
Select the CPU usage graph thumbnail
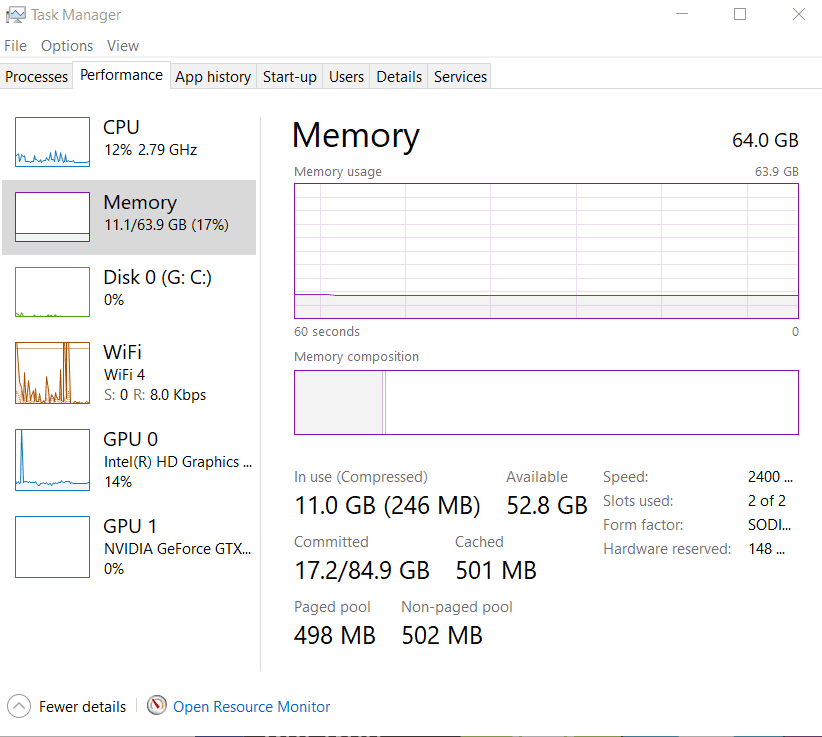tap(53, 142)
